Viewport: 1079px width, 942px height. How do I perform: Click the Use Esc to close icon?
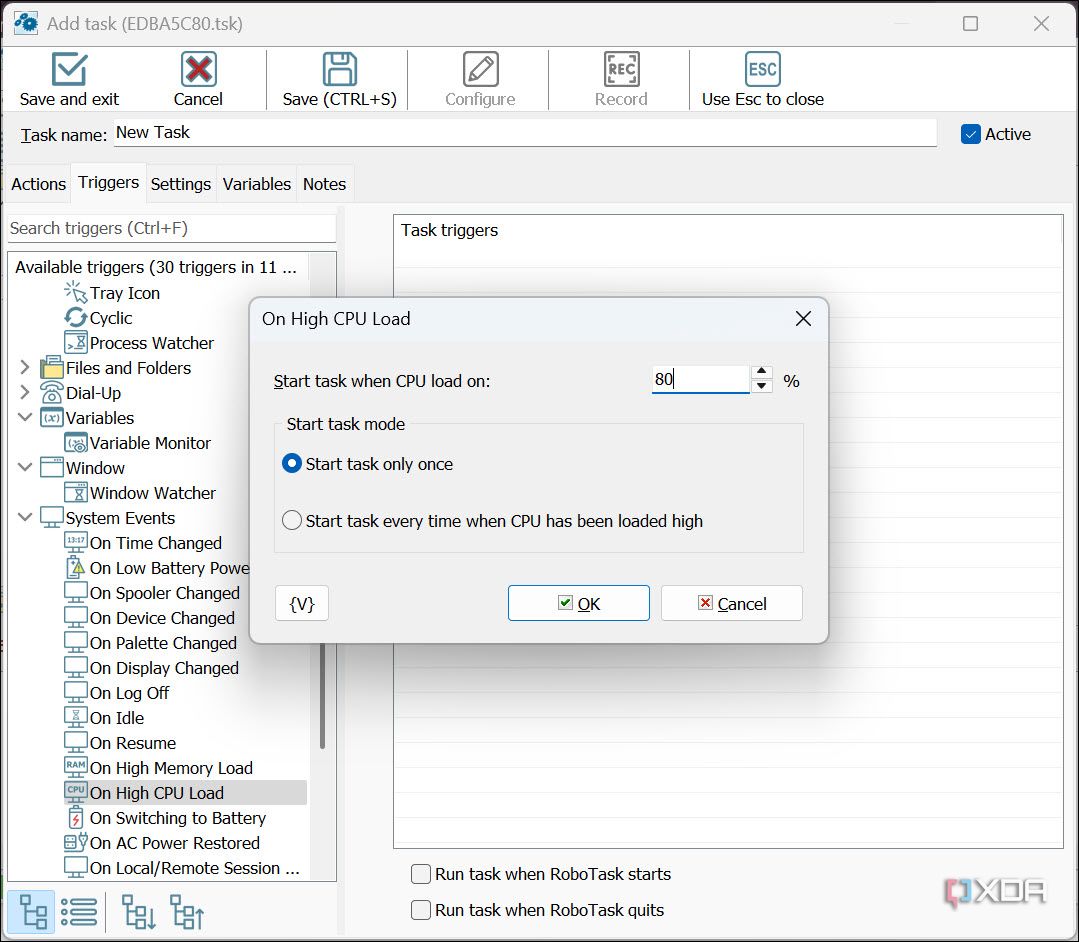pyautogui.click(x=762, y=69)
